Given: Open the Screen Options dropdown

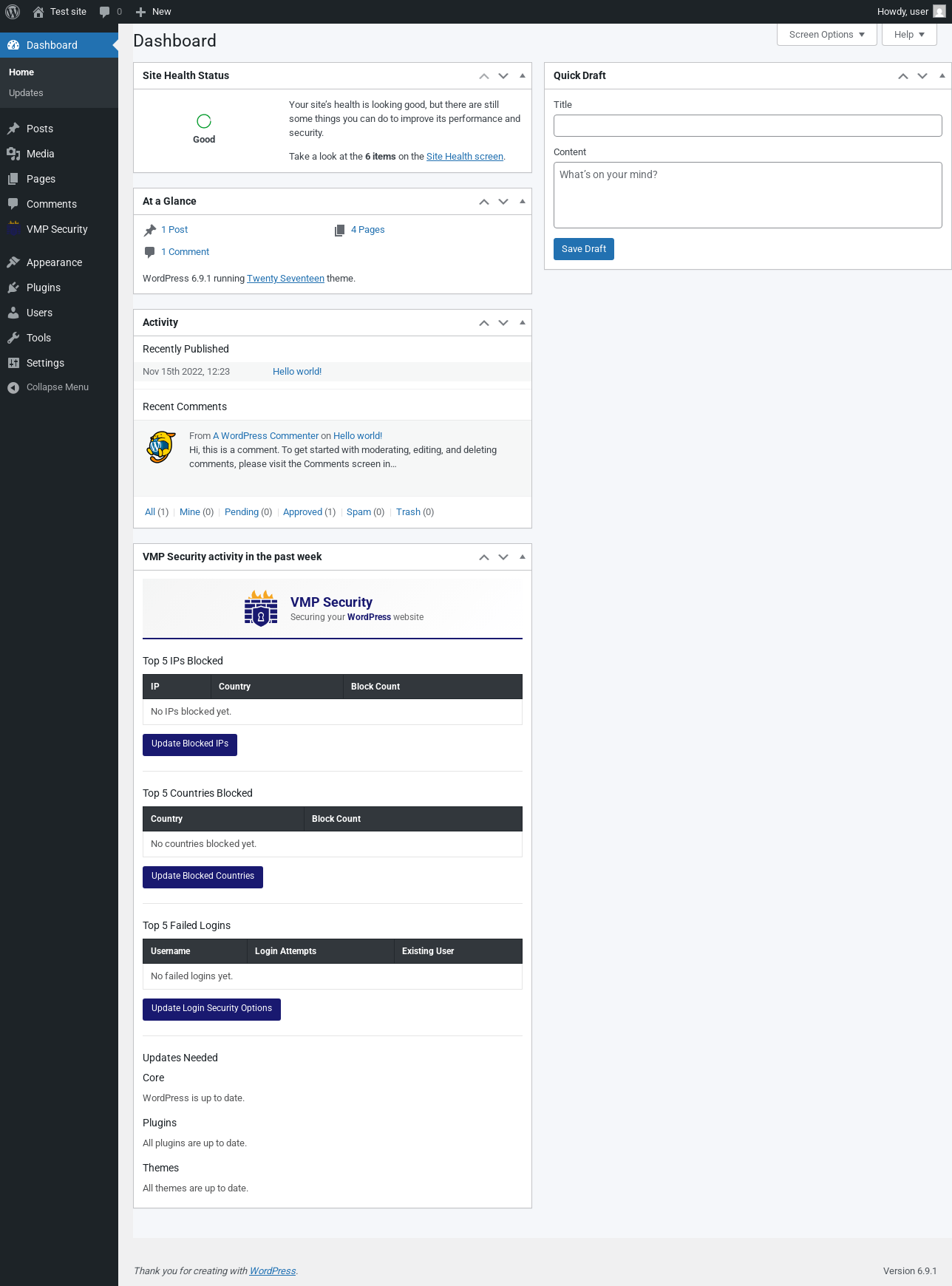Looking at the screenshot, I should 827,35.
